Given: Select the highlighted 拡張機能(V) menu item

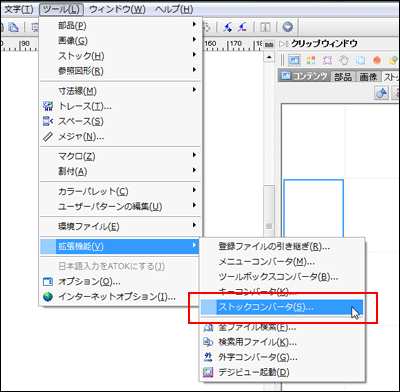Looking at the screenshot, I should coord(120,246).
